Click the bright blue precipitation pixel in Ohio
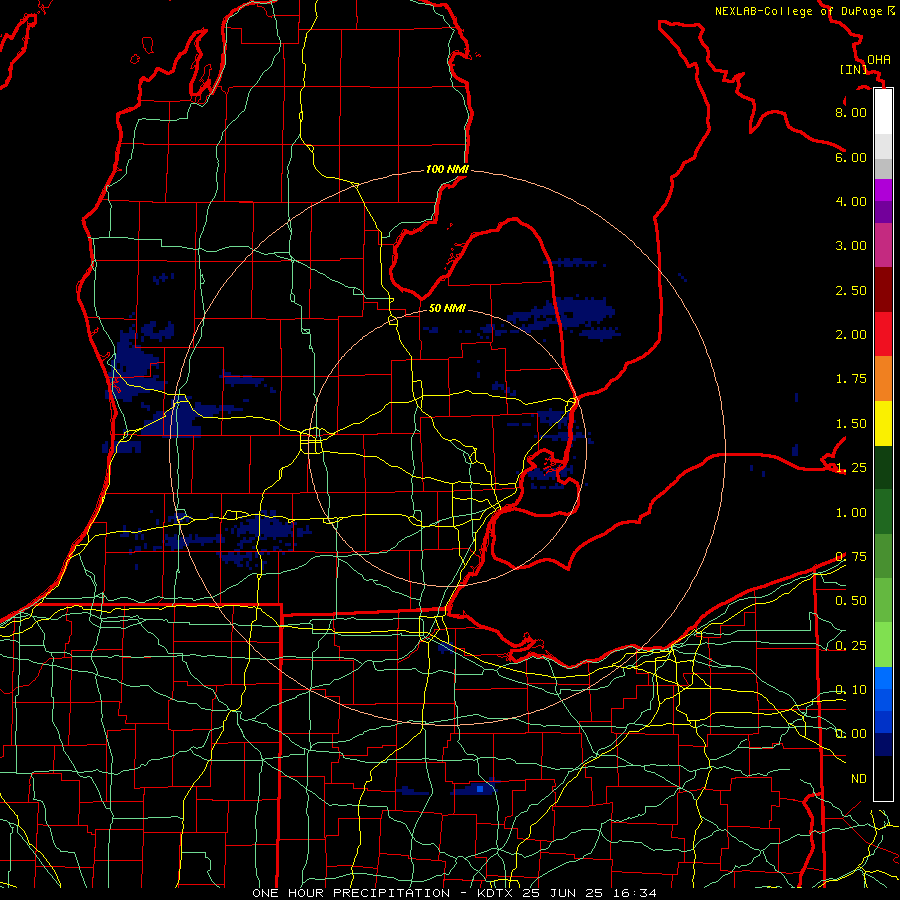 click(480, 789)
